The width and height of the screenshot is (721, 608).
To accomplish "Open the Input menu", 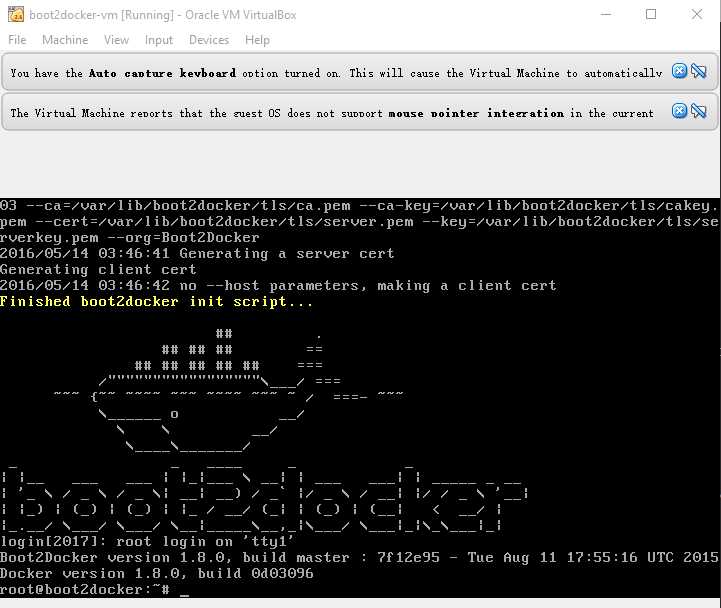I will coord(159,40).
